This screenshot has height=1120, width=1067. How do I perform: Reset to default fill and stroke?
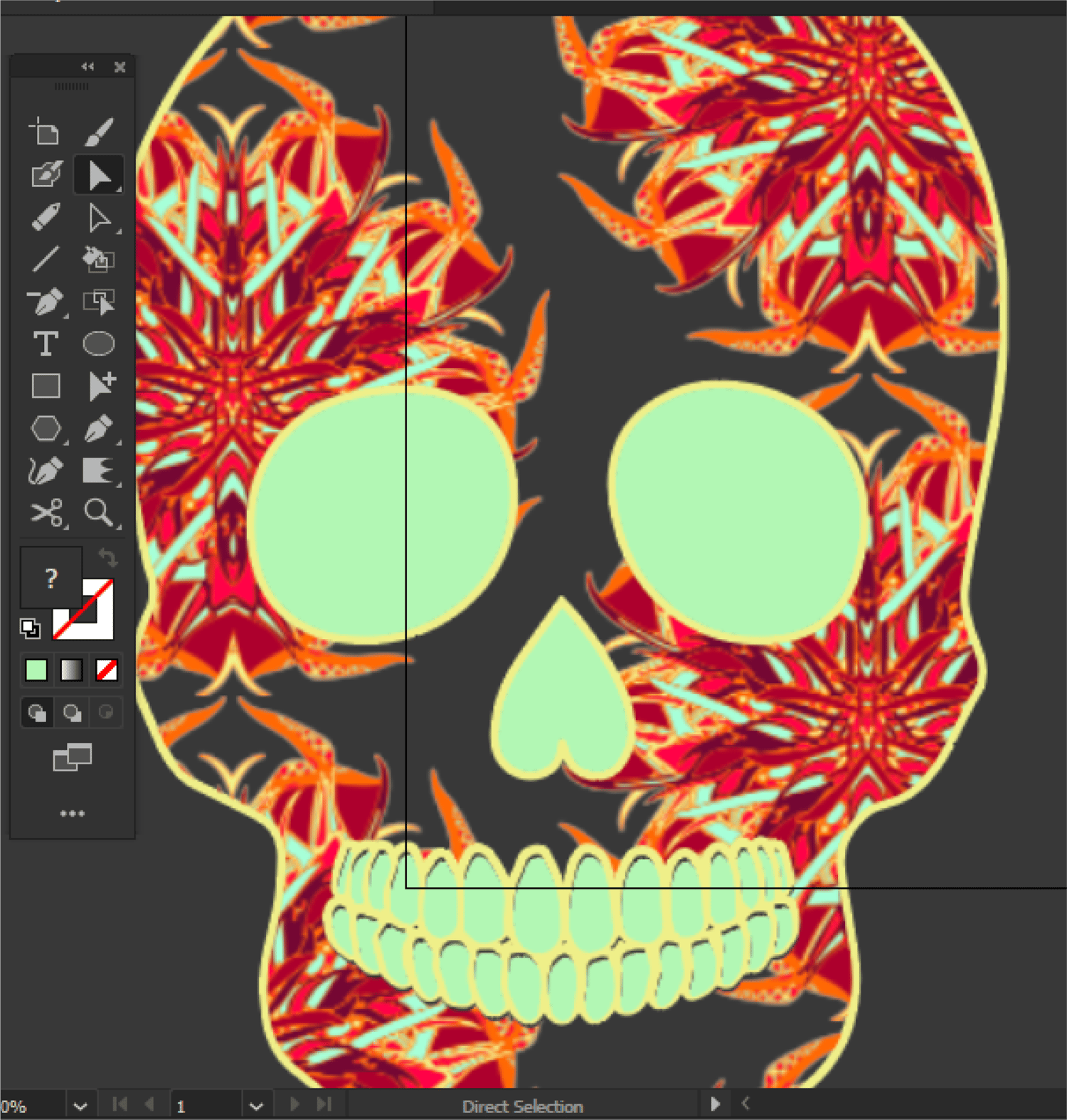coord(30,628)
